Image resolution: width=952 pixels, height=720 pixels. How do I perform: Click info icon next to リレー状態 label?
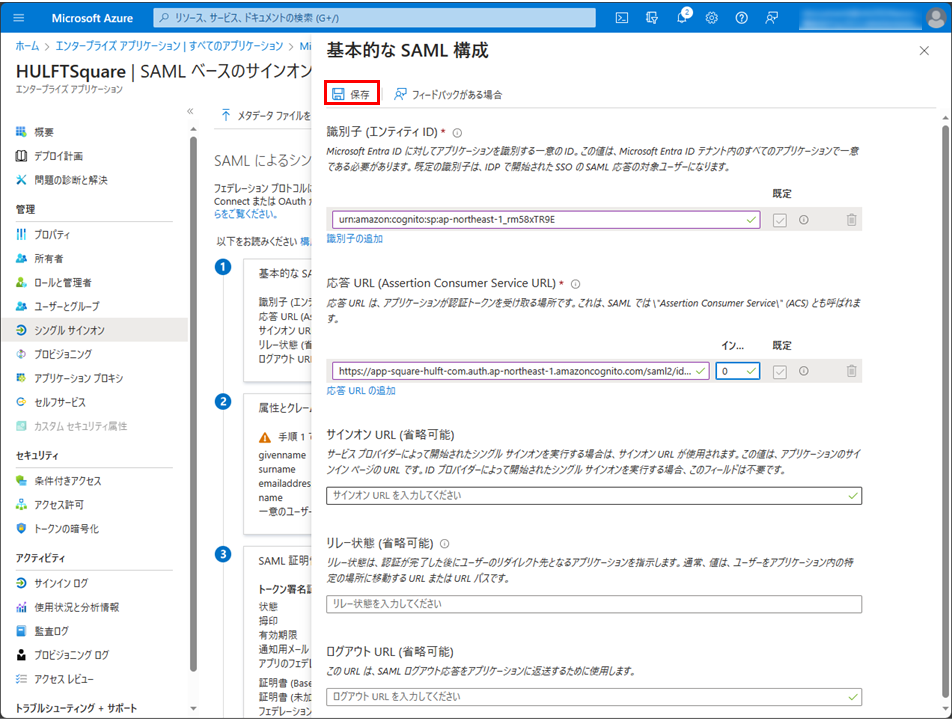coord(444,544)
